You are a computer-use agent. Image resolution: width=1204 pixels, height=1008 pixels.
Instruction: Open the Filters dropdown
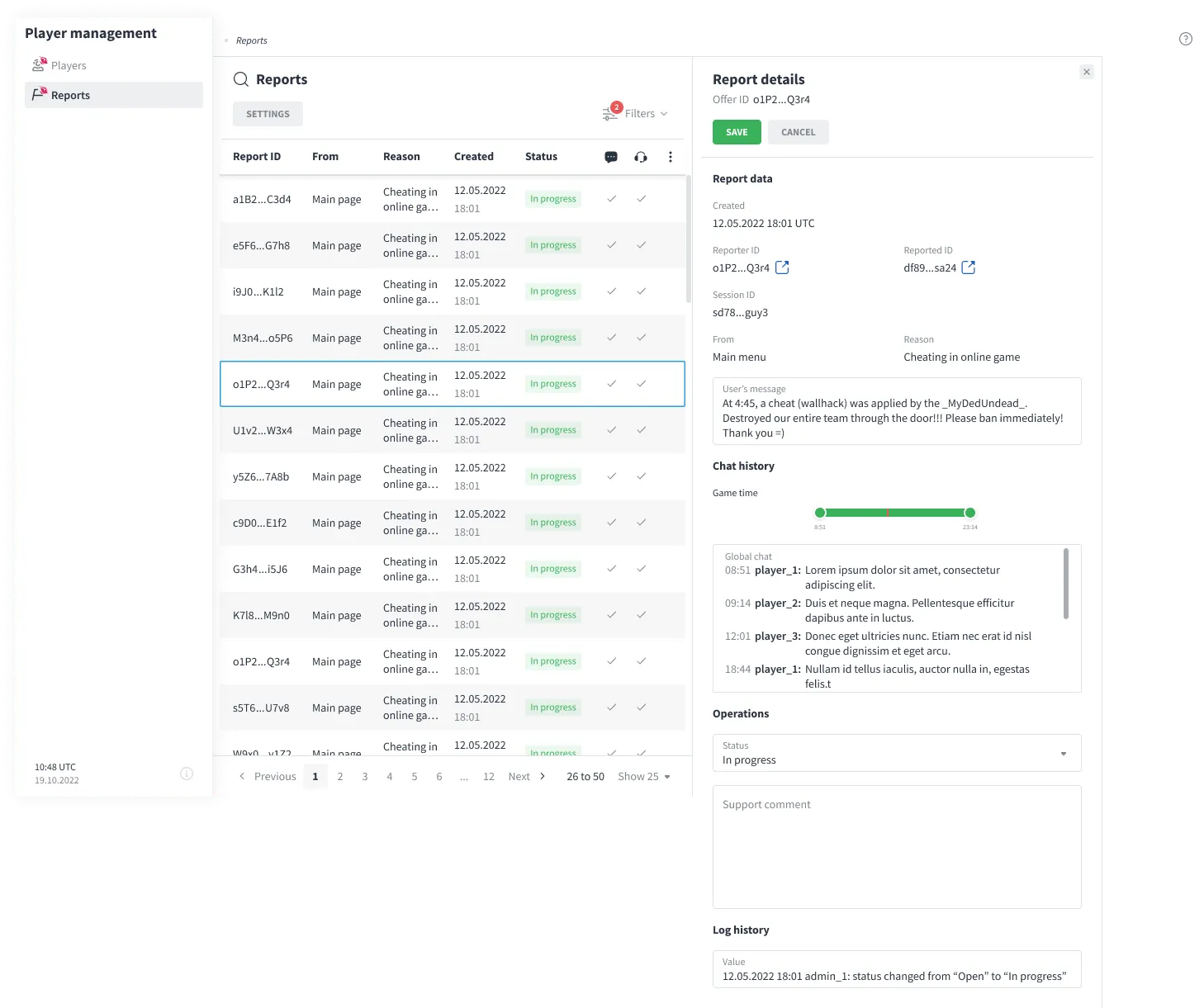click(646, 114)
